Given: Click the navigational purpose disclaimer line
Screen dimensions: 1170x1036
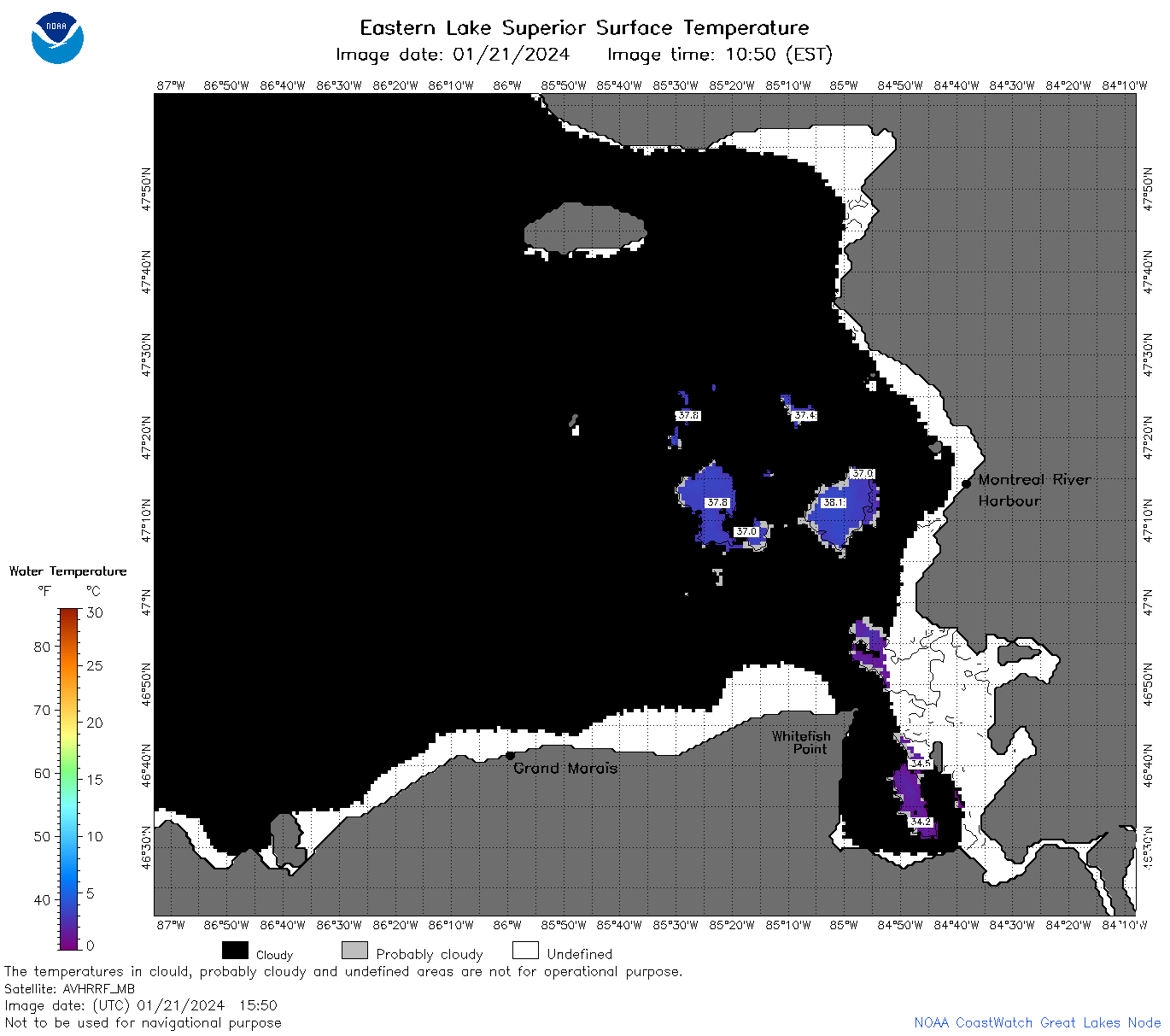Looking at the screenshot, I should (x=143, y=1022).
